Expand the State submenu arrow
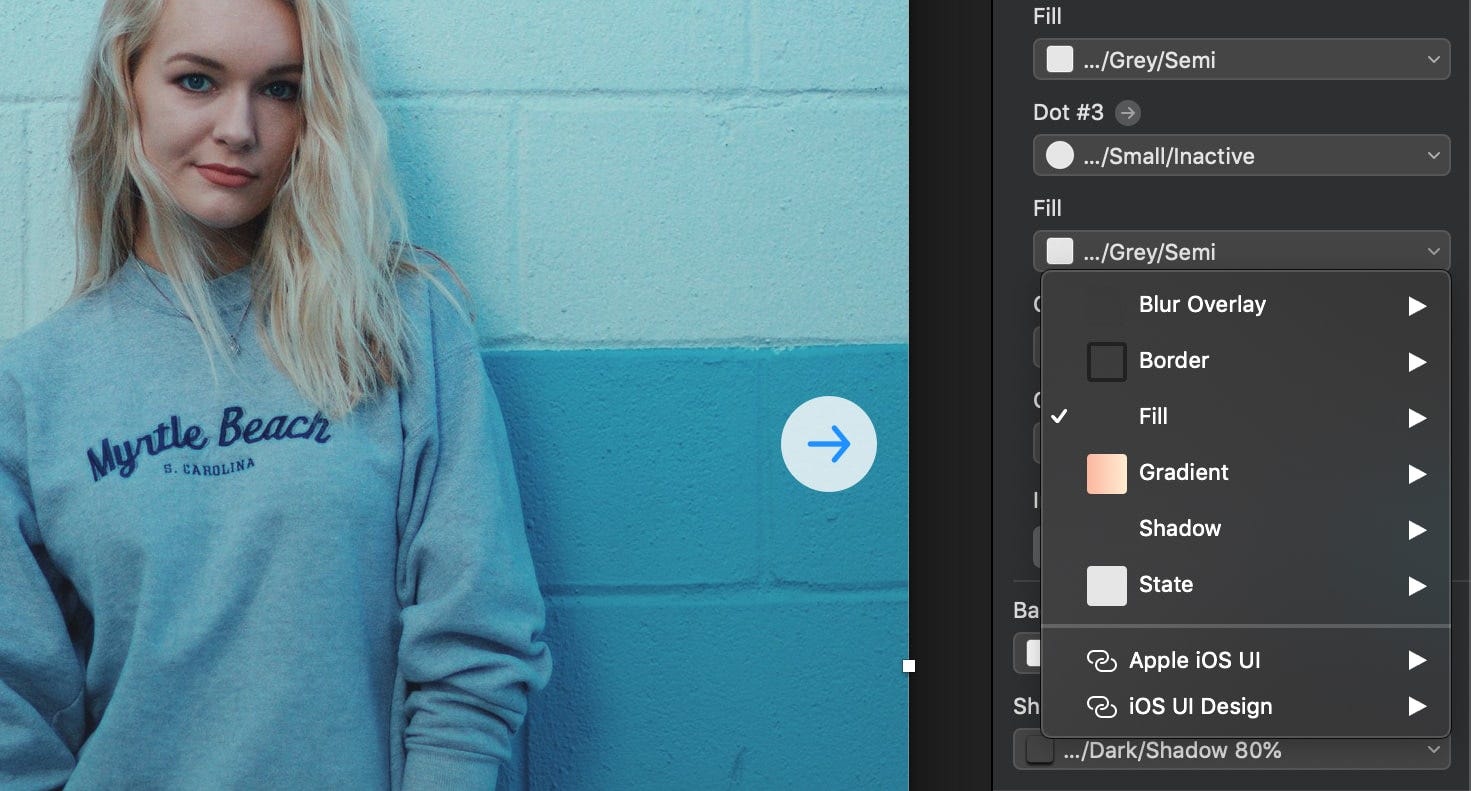1471x791 pixels. coord(1417,585)
